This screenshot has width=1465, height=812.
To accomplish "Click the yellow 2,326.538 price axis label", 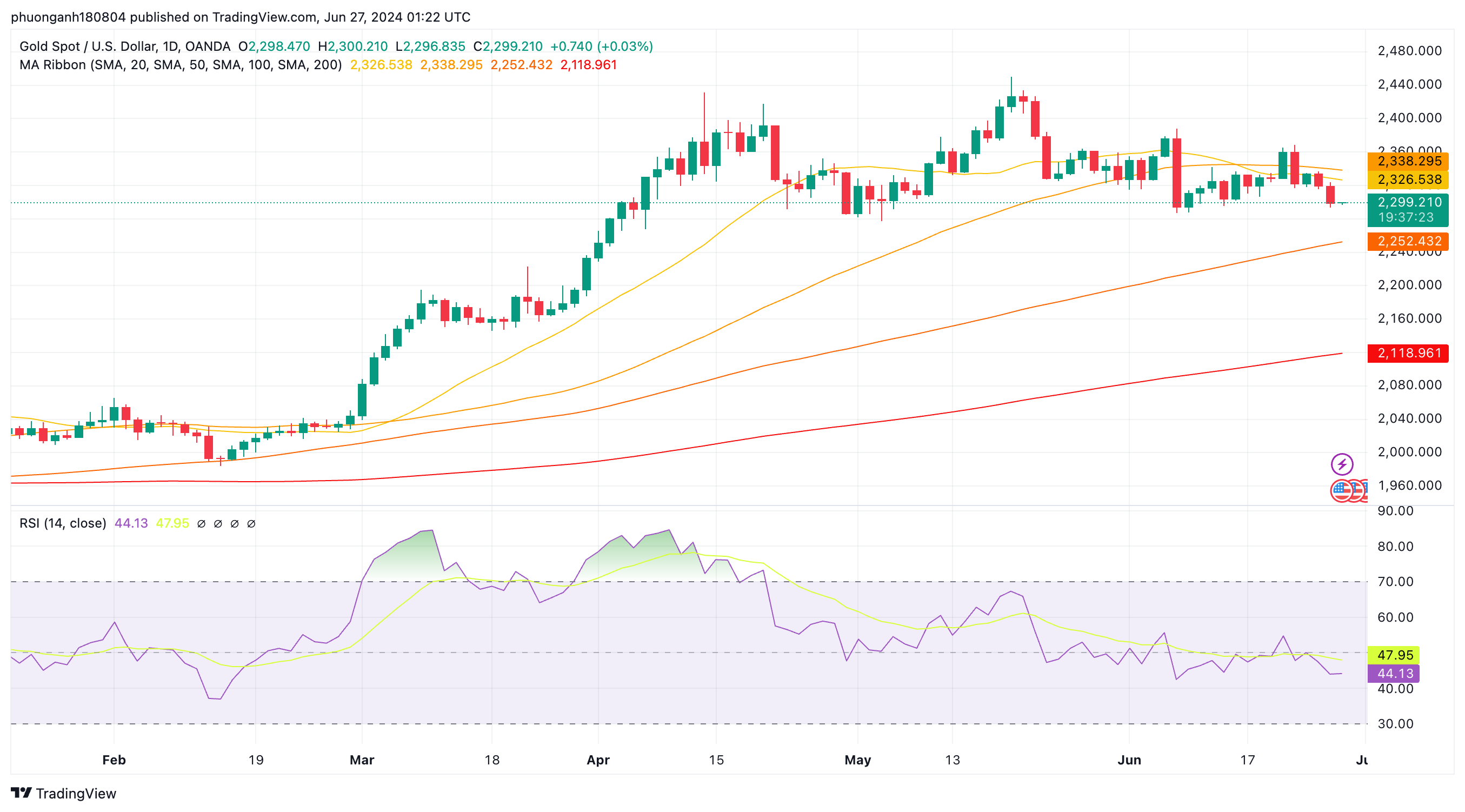I will (x=1408, y=179).
